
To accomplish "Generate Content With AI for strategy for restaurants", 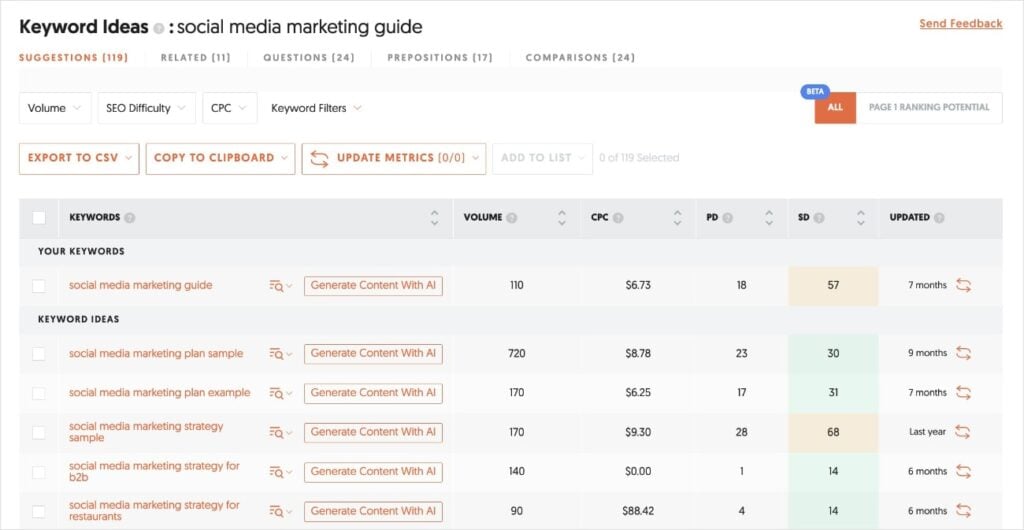I will pos(374,510).
